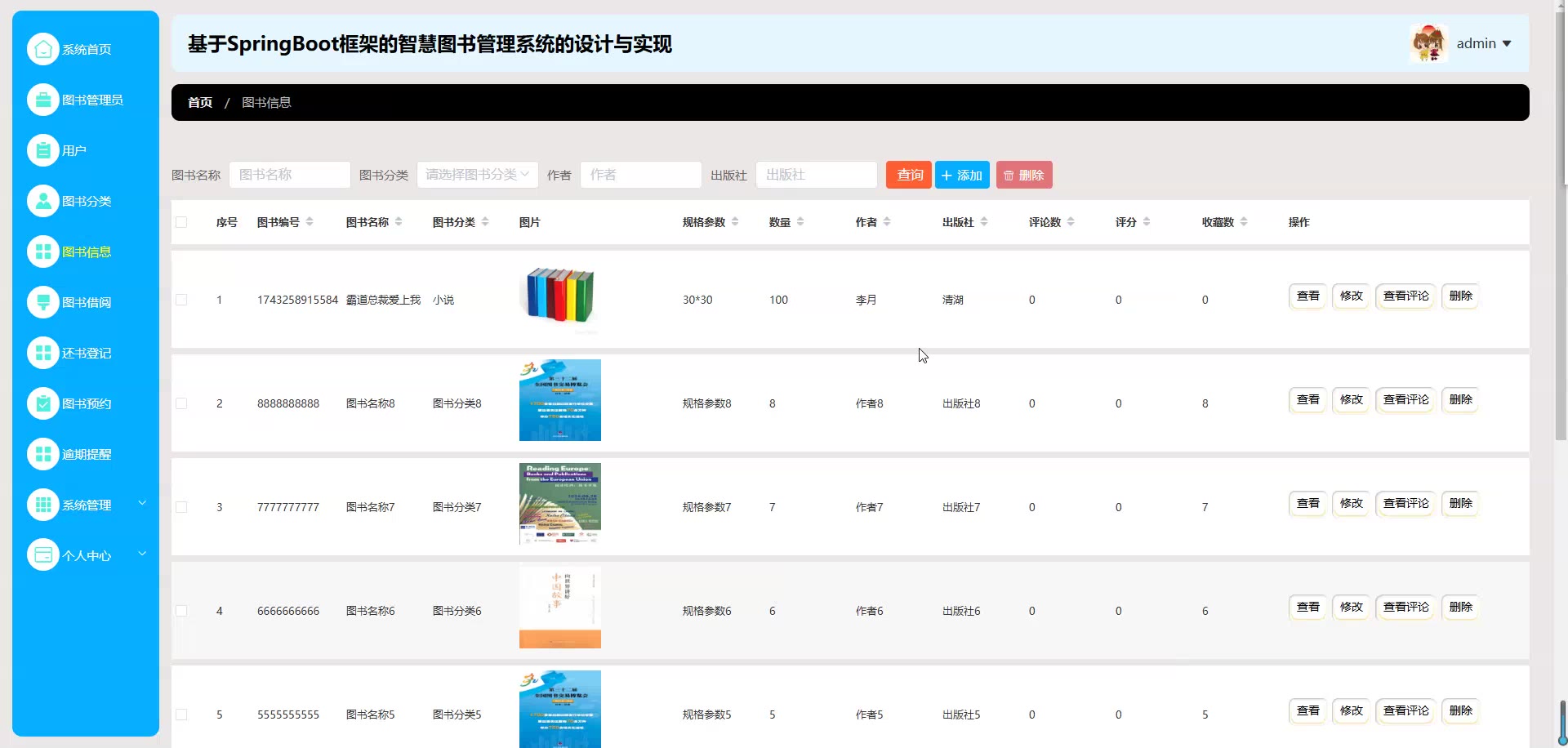Viewport: 1568px width, 748px height.
Task: Click the 图书分类 person icon
Action: (x=42, y=201)
